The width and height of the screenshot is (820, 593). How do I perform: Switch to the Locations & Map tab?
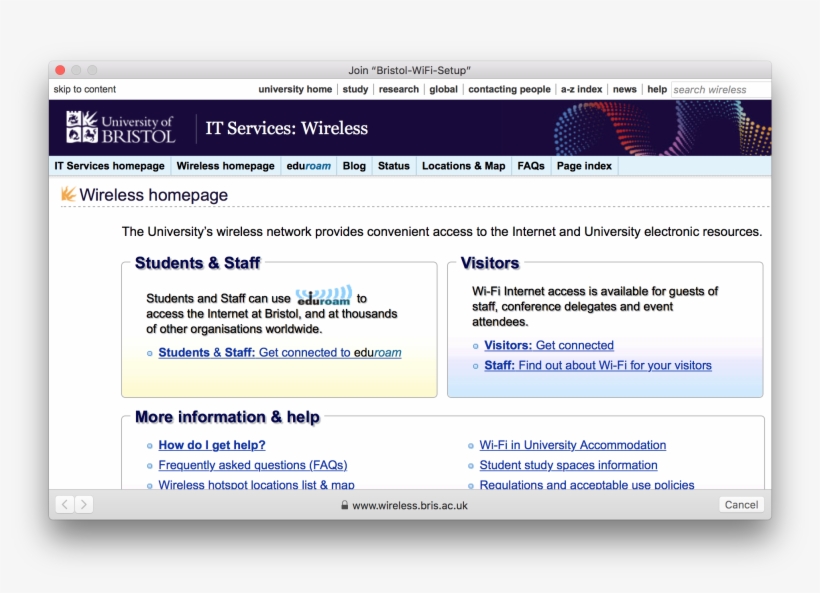(463, 166)
